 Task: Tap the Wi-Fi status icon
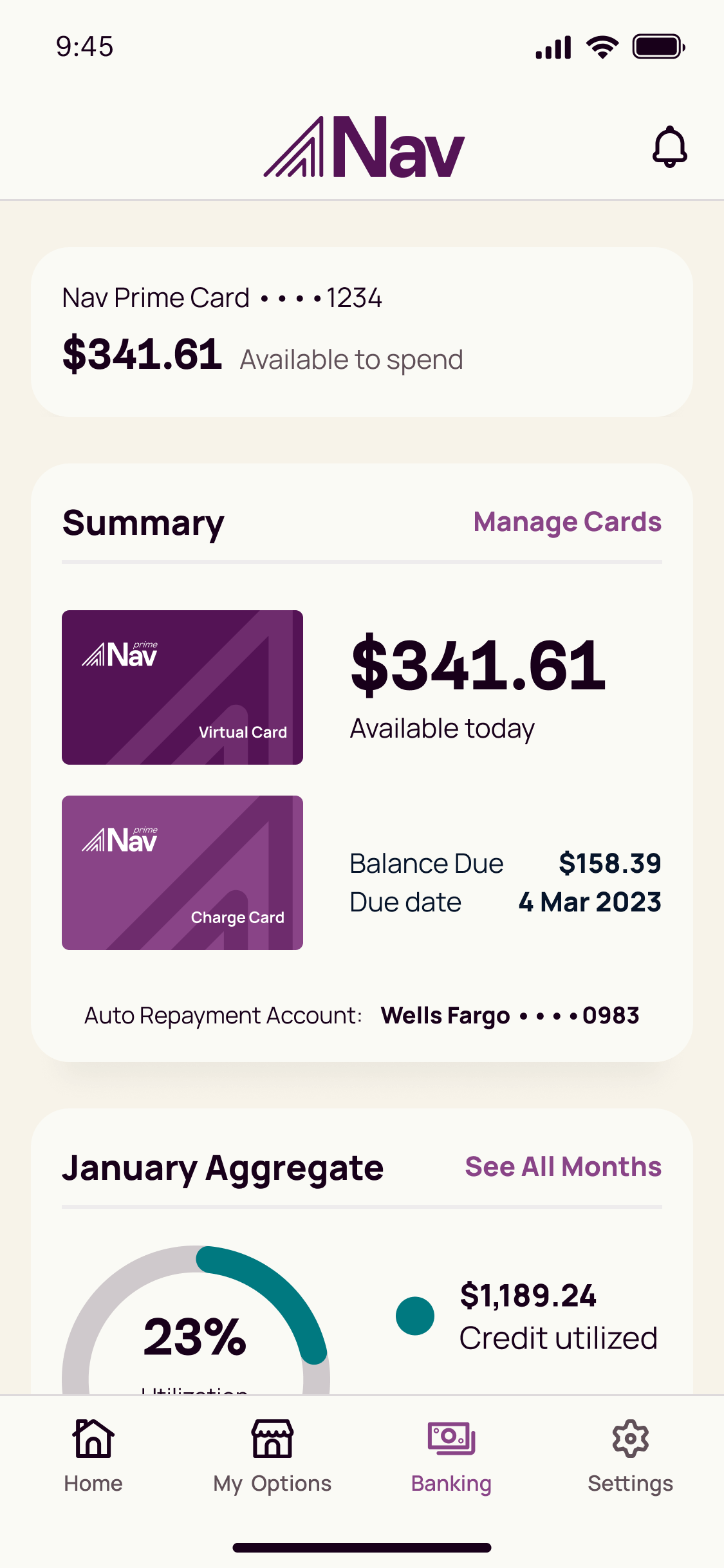602,47
